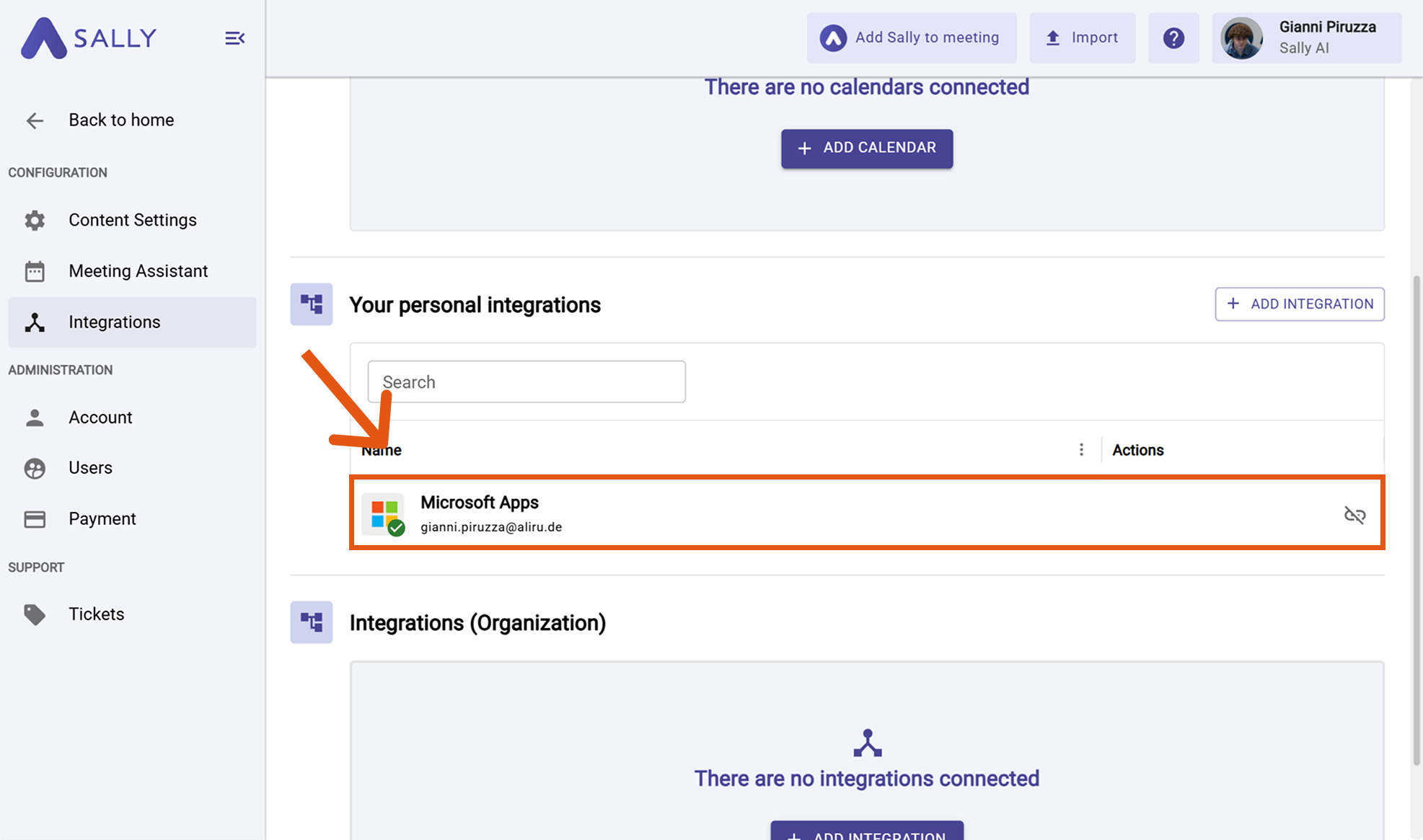The width and height of the screenshot is (1423, 840).
Task: Open Meeting Assistant settings
Action: click(138, 271)
